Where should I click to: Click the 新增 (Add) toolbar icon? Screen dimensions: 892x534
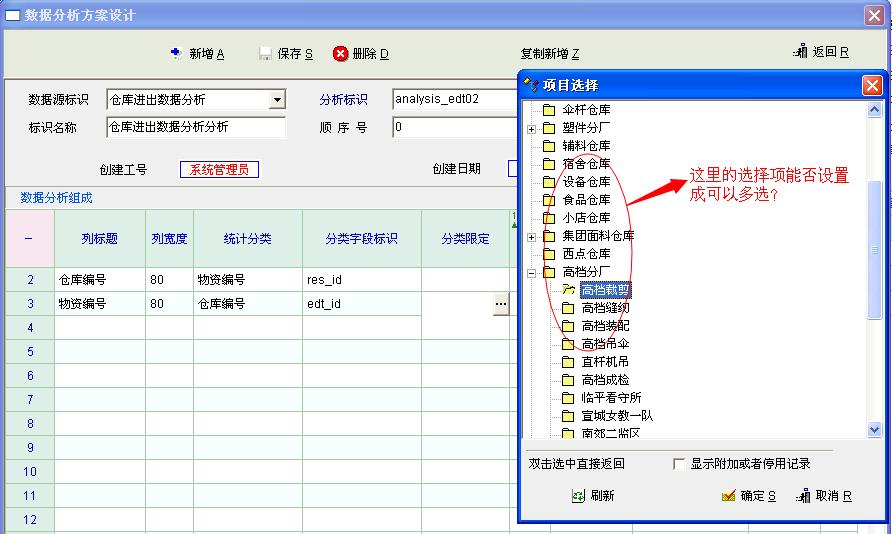(x=175, y=53)
